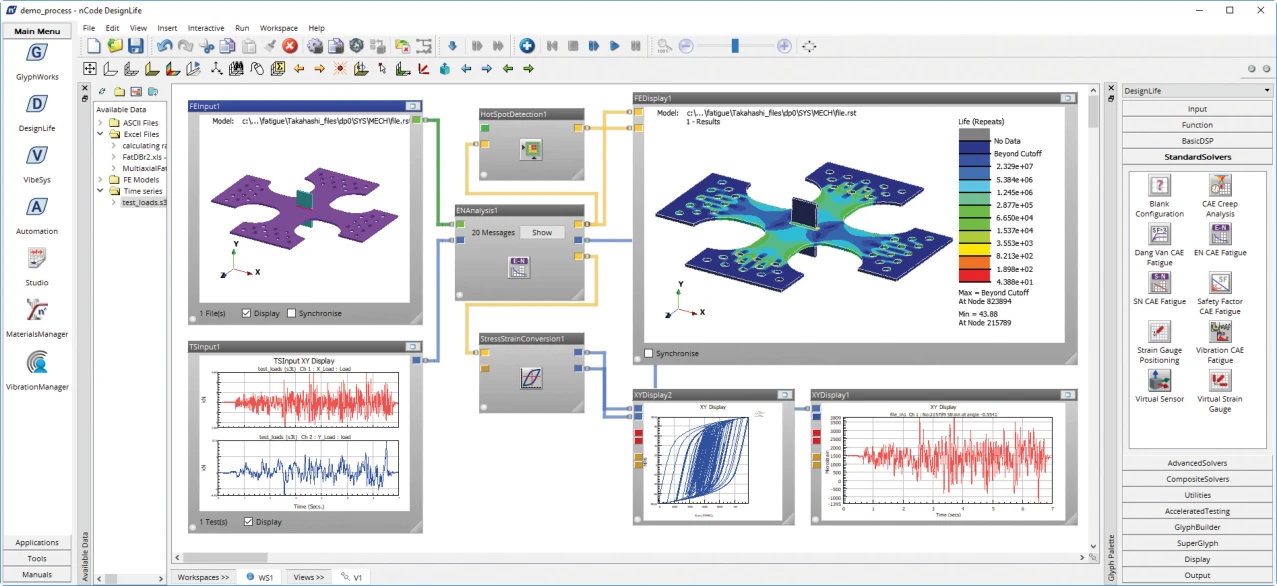
Task: Collapse the Excel Files folder
Action: 101,134
